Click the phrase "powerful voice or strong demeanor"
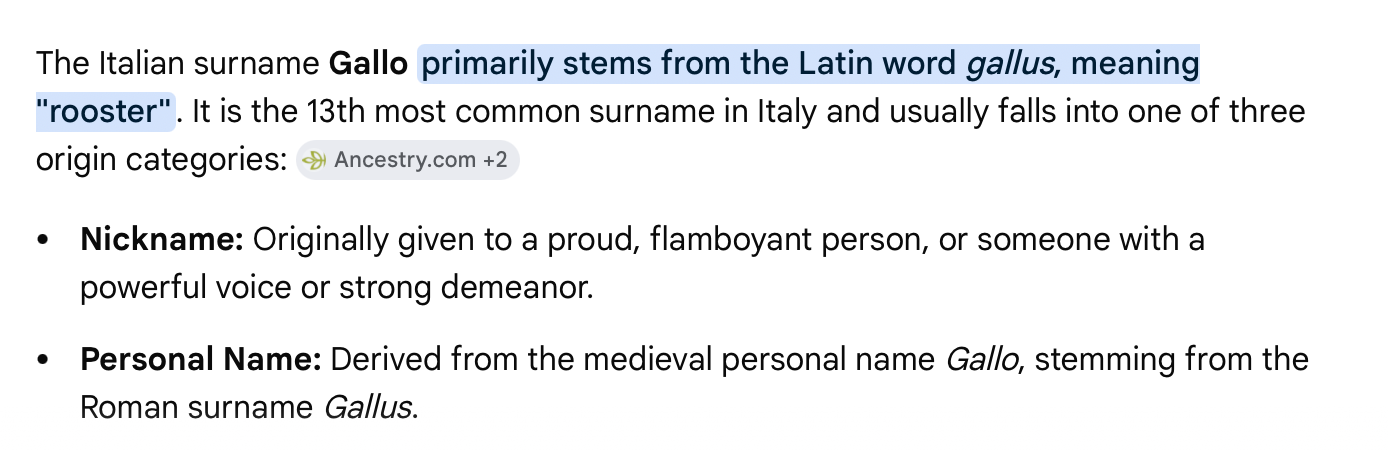 337,288
